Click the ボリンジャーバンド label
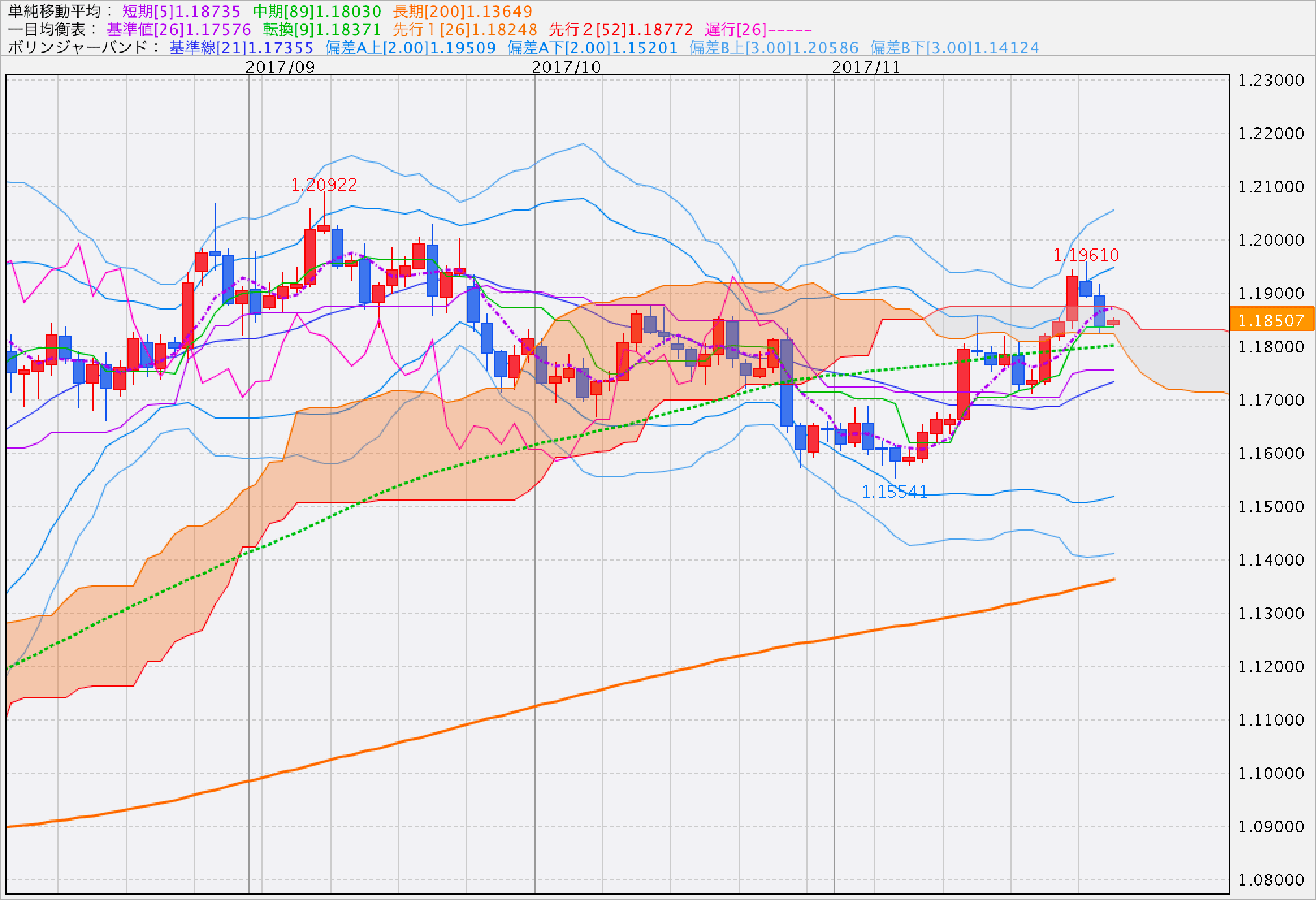This screenshot has height=900, width=1316. click(x=83, y=47)
